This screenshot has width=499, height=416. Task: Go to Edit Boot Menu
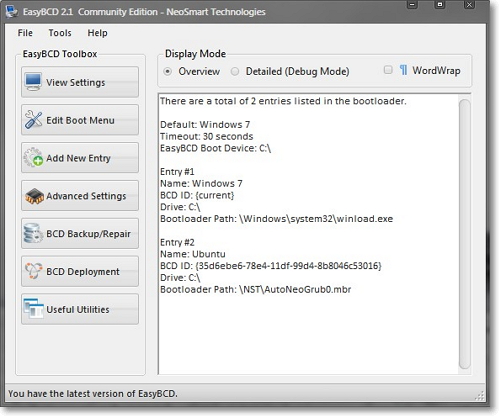(x=80, y=120)
